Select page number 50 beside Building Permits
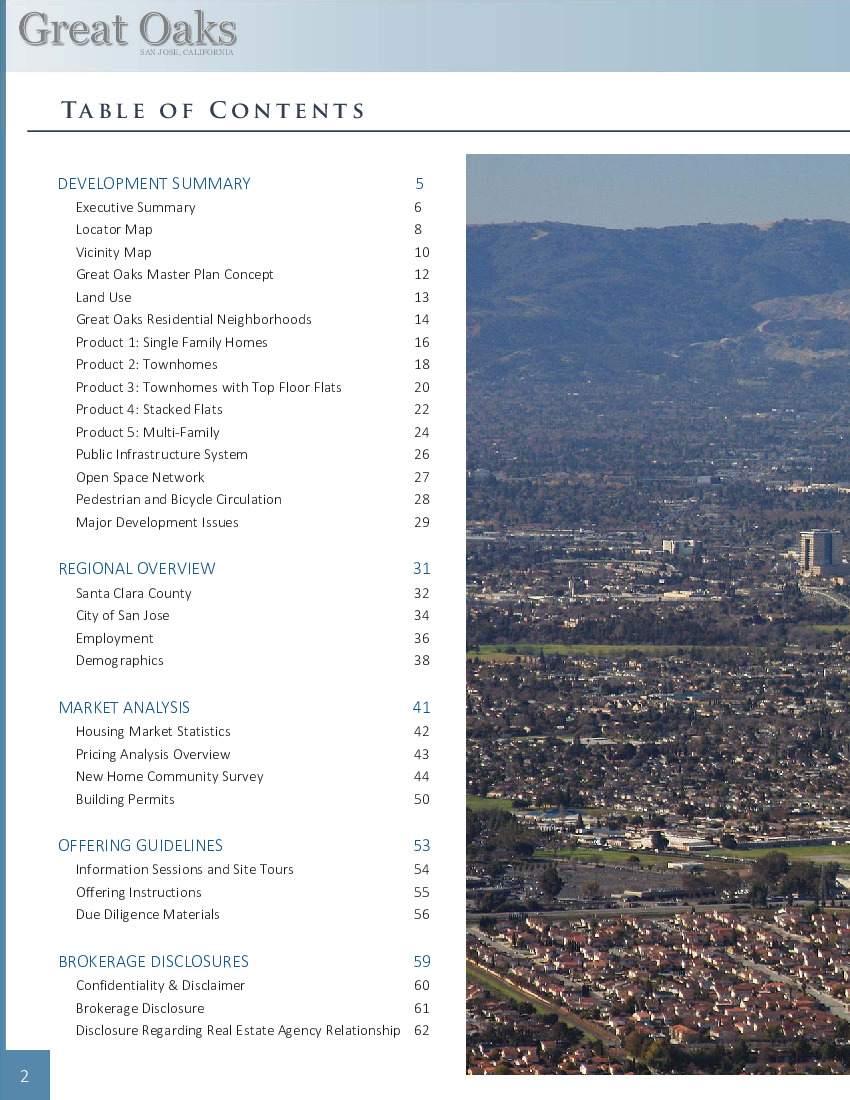 (x=421, y=800)
